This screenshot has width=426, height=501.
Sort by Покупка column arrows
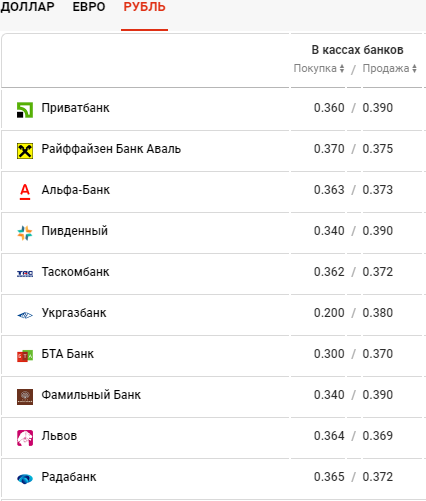342,69
